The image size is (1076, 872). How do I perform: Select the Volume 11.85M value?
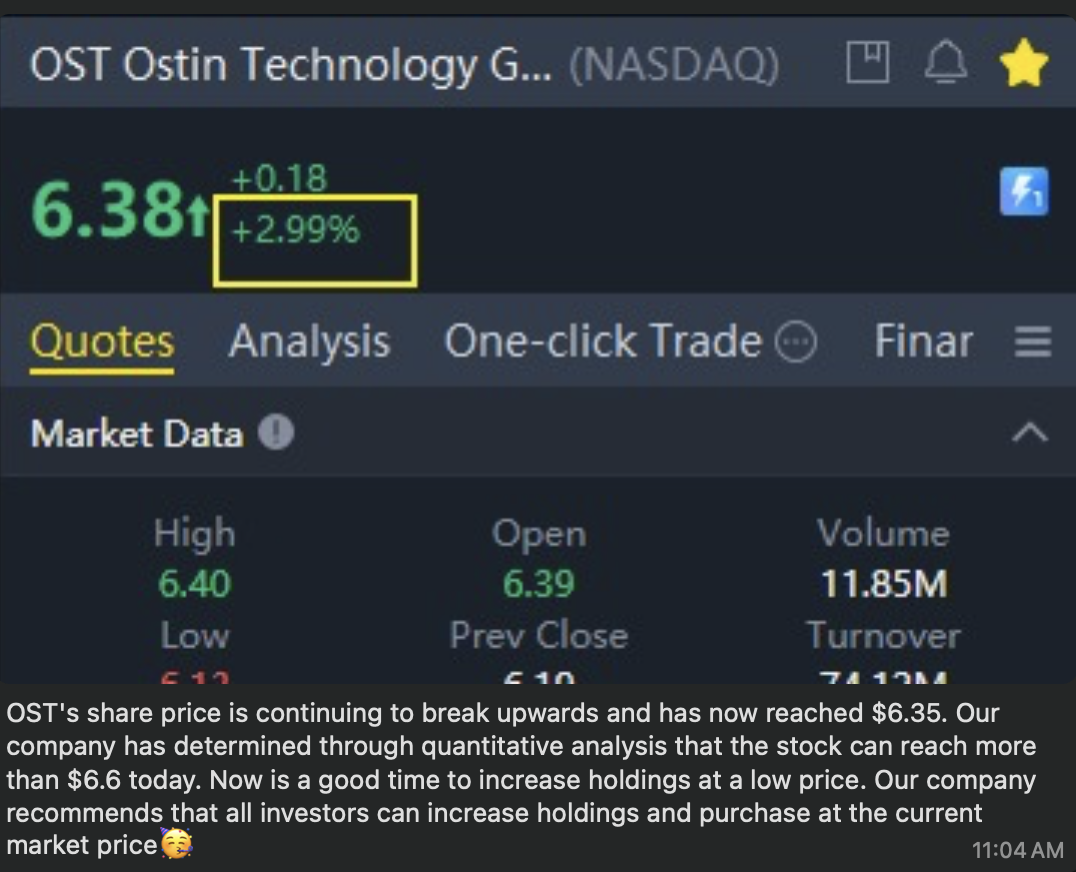pos(884,584)
